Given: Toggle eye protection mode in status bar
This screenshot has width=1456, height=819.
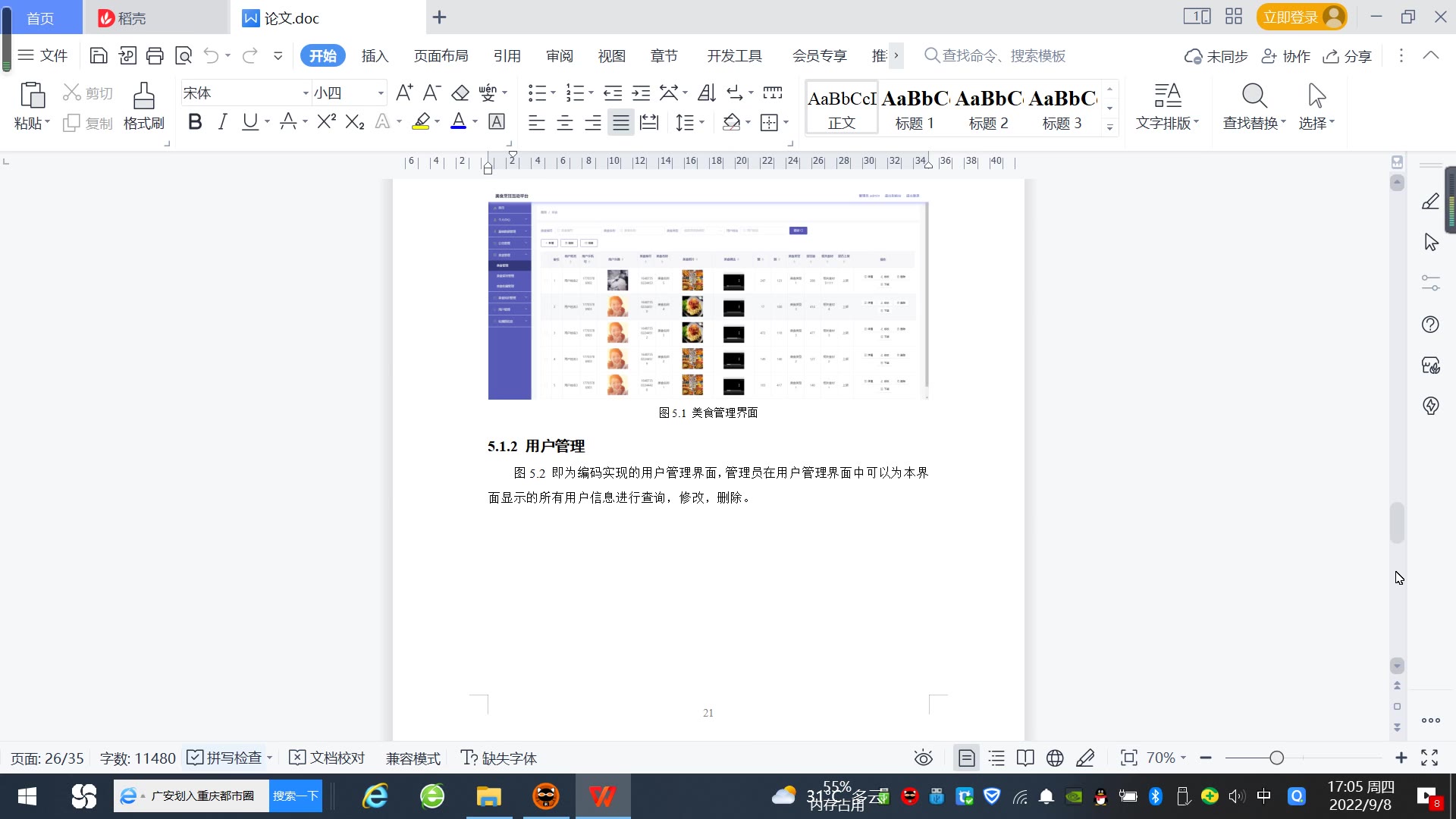Looking at the screenshot, I should (923, 758).
